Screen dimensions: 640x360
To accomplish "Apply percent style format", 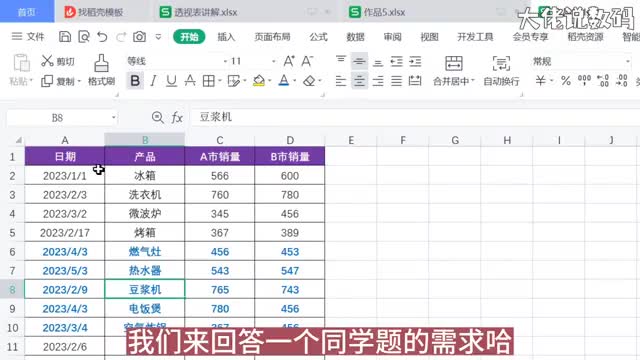I will (566, 81).
